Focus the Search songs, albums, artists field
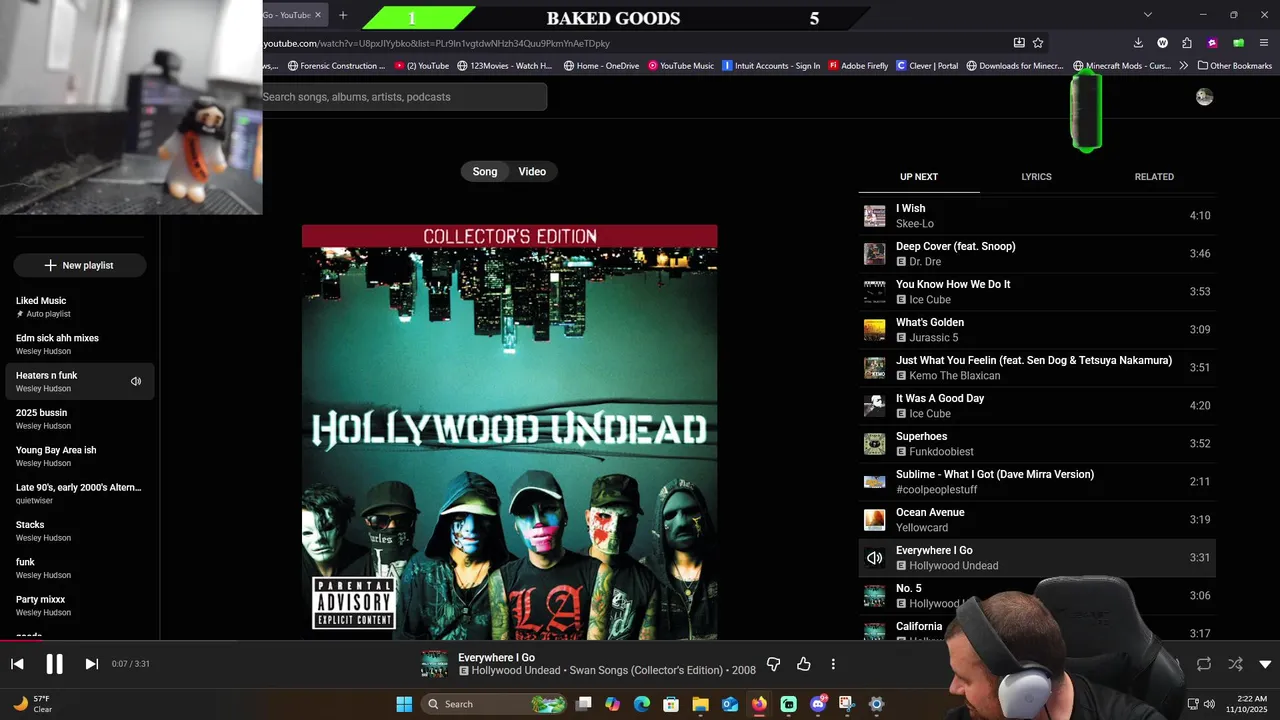1280x720 pixels. click(404, 97)
